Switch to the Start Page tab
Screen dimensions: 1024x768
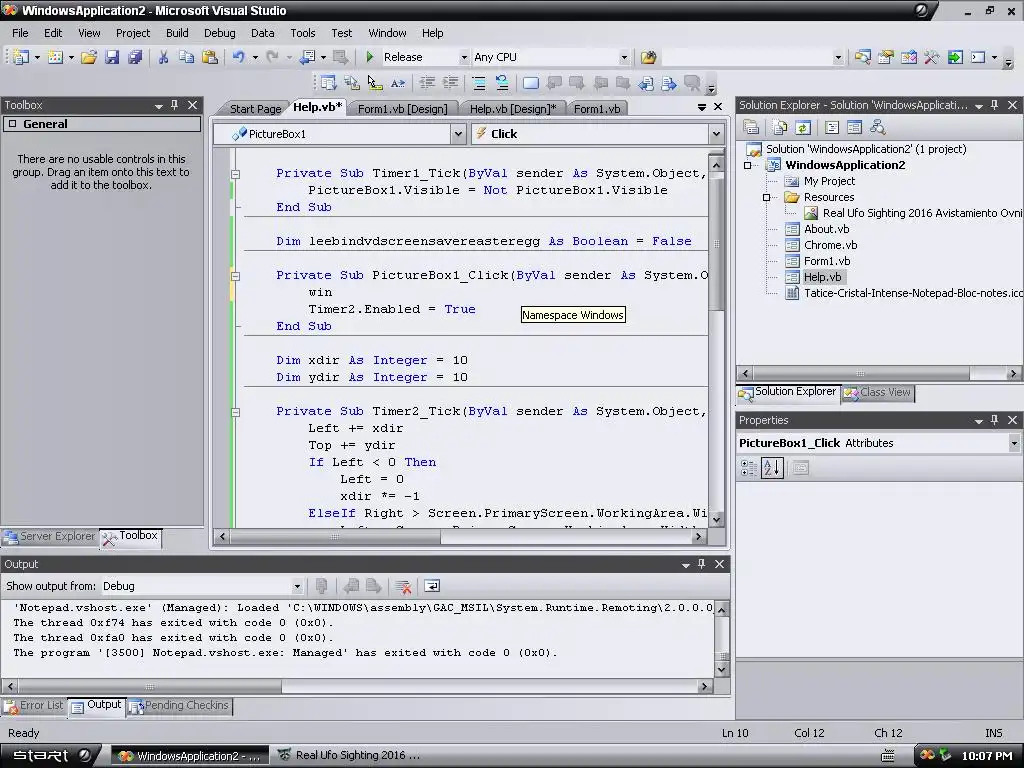(x=255, y=109)
